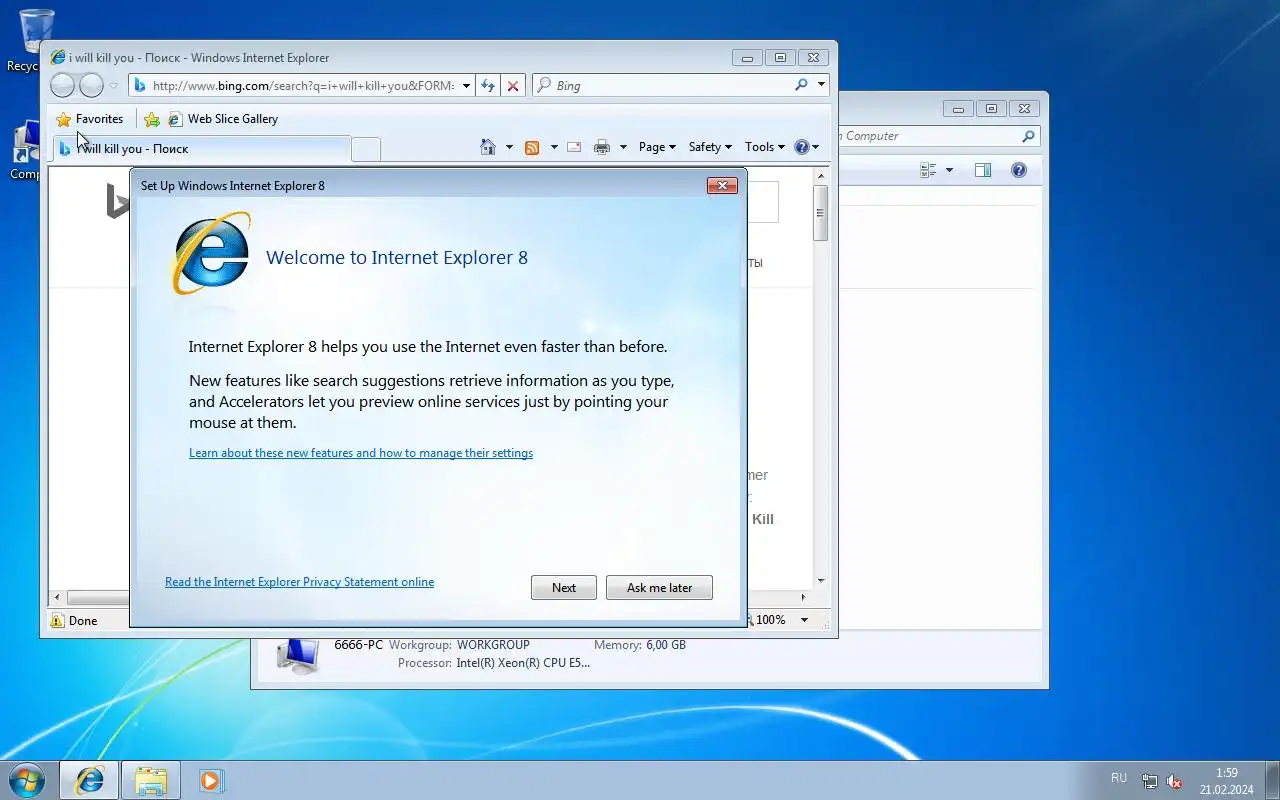The image size is (1280, 800).
Task: Expand view options dropdown in Computer window
Action: tap(949, 171)
